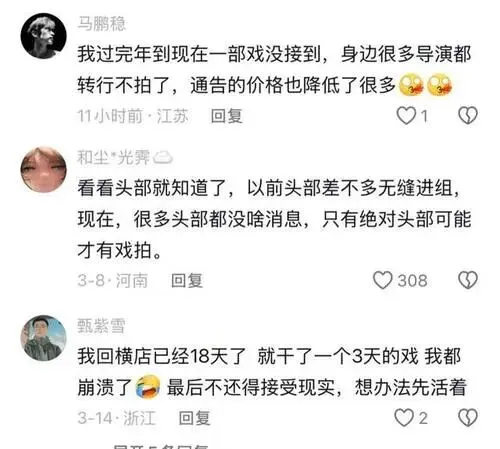The height and width of the screenshot is (449, 500).
Task: Select the comment text about 横店 18天
Action: point(272,371)
